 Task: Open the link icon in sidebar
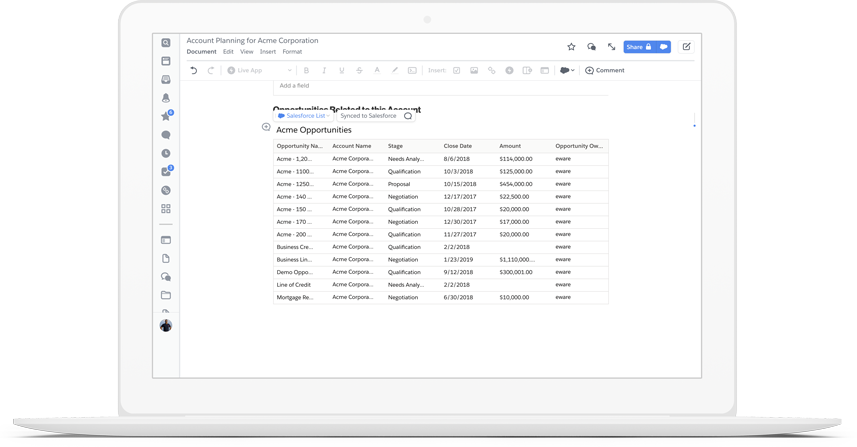pyautogui.click(x=166, y=190)
